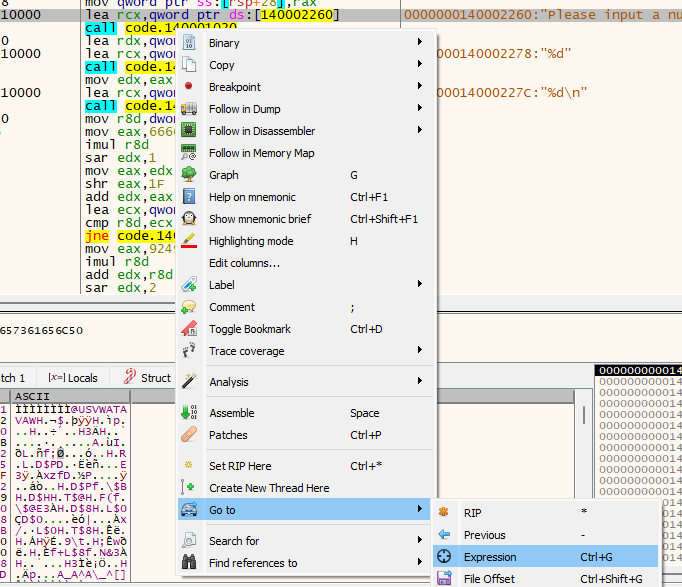The height and width of the screenshot is (587, 682).
Task: Click the Trace coverage footprints icon
Action: click(189, 350)
